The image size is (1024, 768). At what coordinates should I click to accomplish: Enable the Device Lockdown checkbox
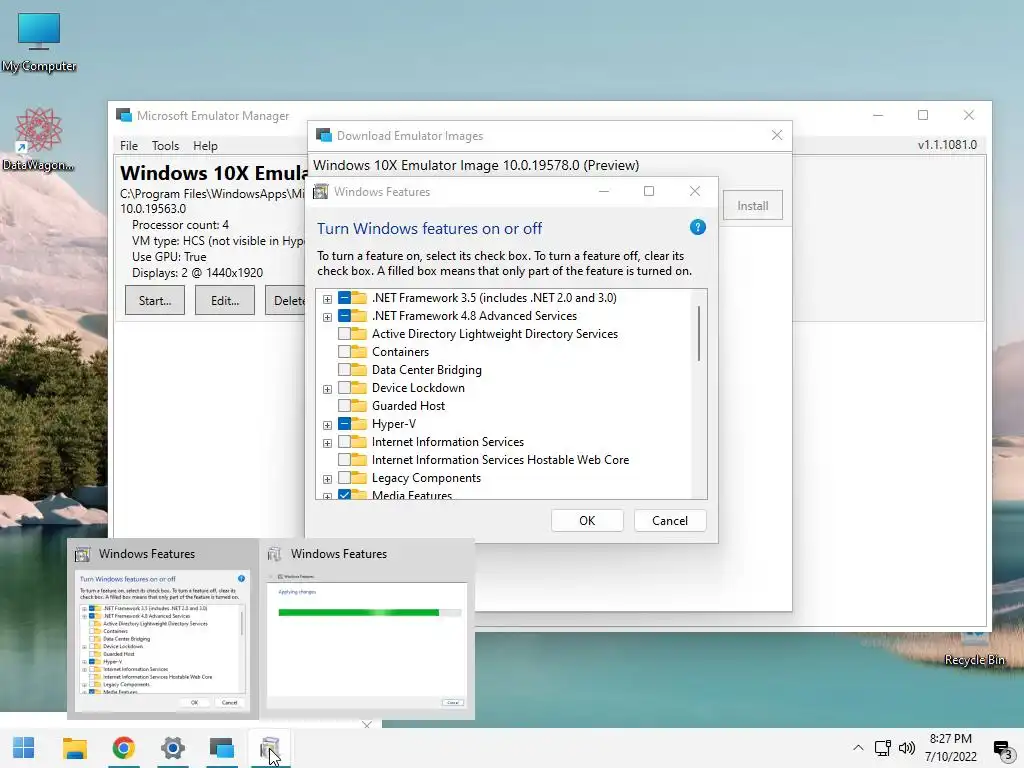(344, 388)
